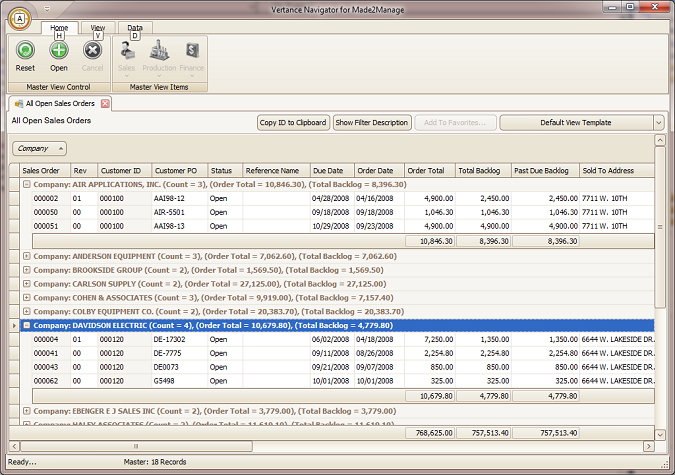Click the Past Due Backlog column header

[x=545, y=171]
